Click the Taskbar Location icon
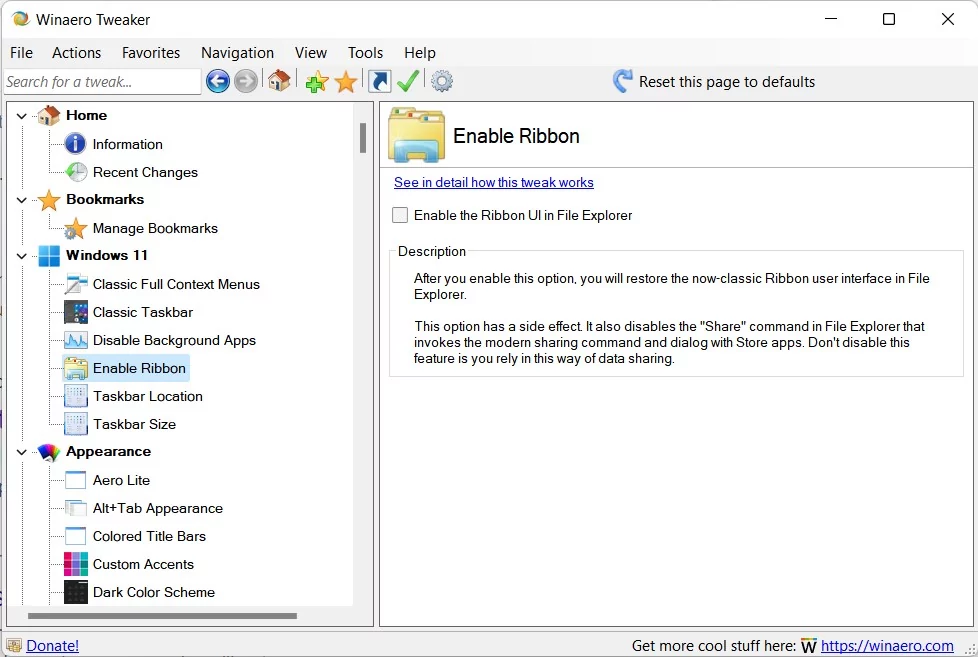 76,396
